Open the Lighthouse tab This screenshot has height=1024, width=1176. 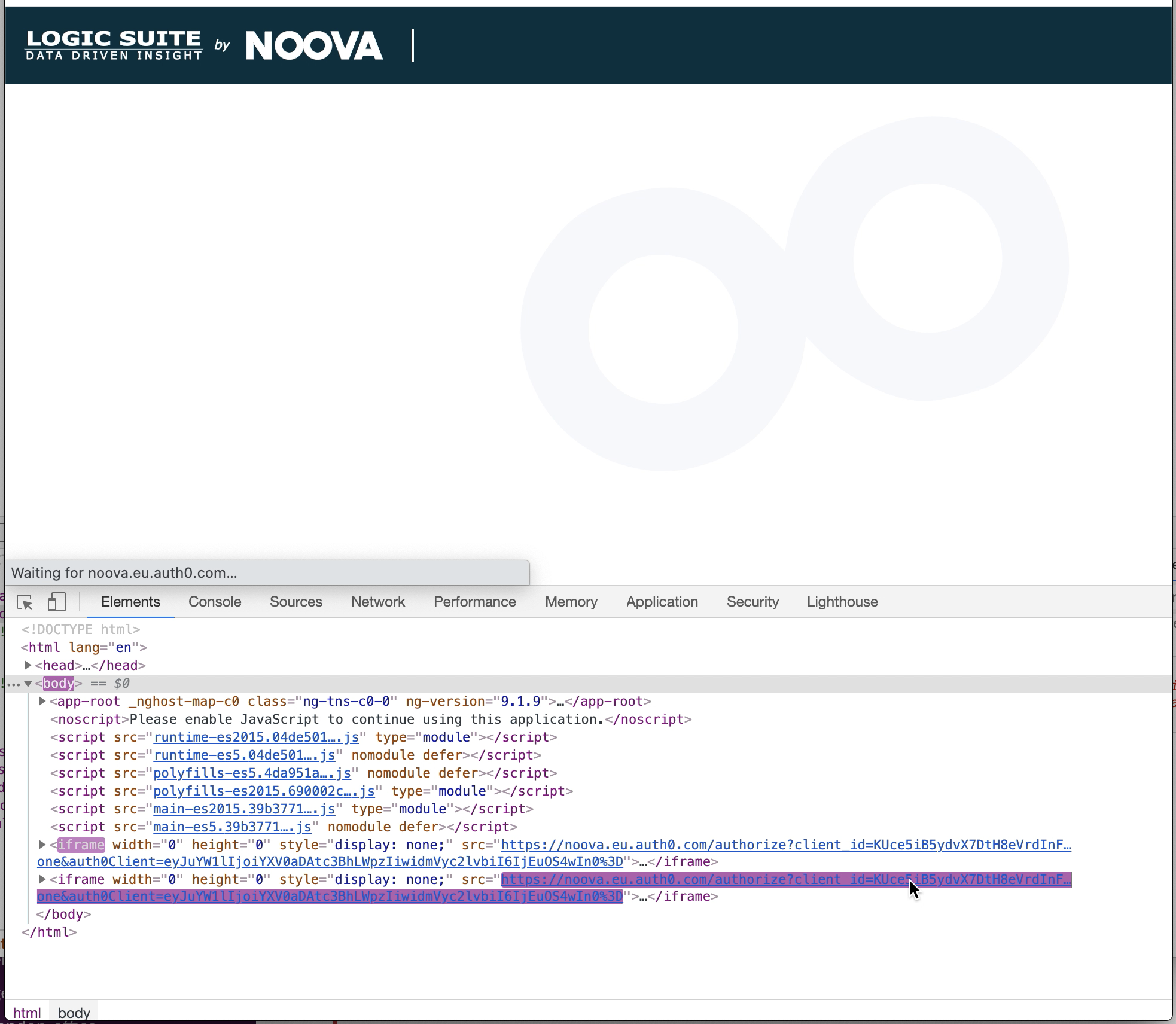[842, 602]
